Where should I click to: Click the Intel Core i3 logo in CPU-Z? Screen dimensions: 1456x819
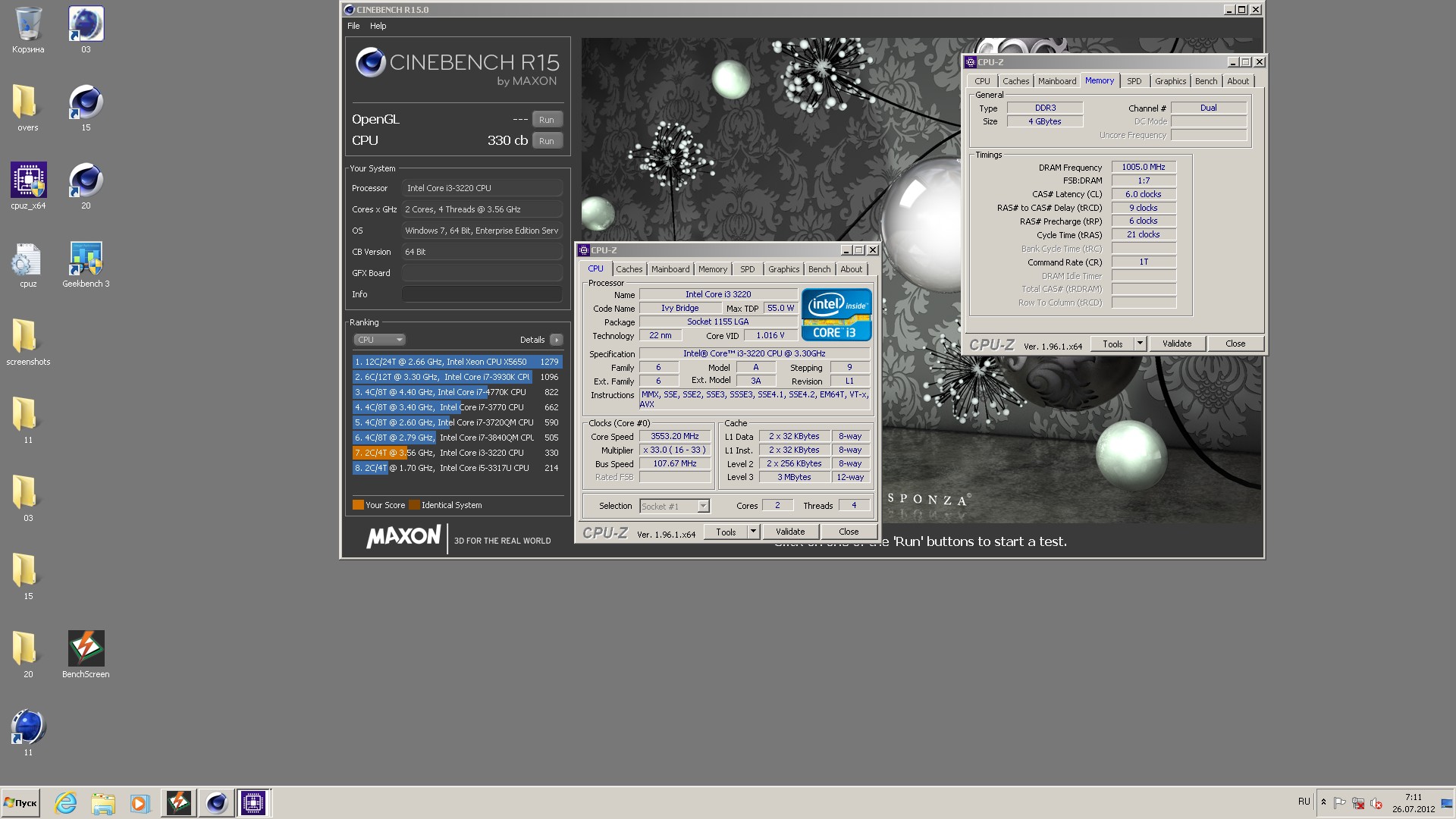click(836, 315)
